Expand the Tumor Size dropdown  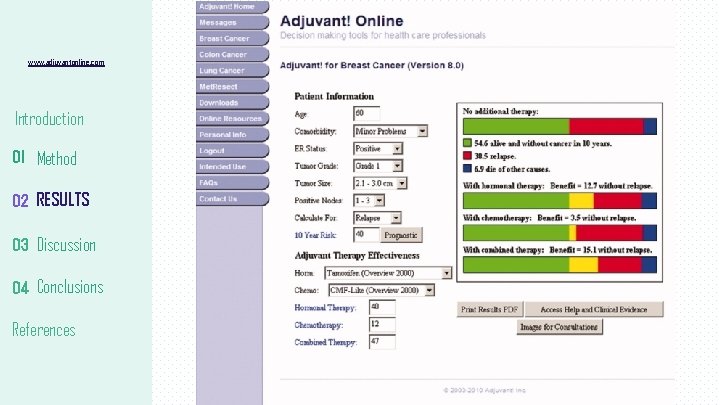coord(402,183)
